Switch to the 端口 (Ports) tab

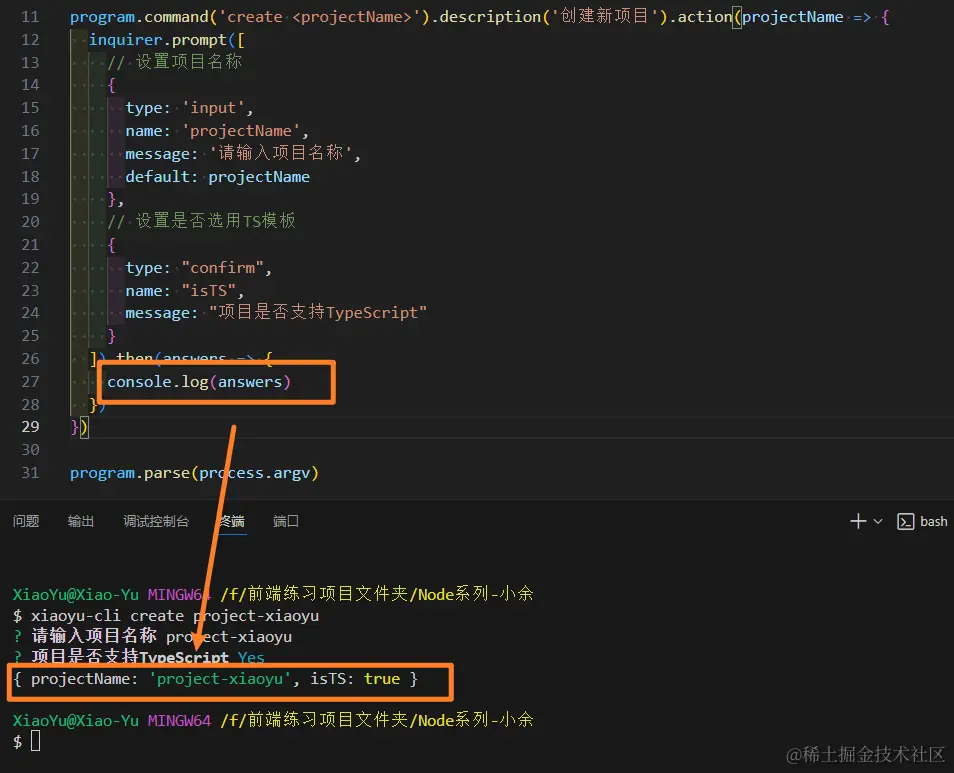285,521
